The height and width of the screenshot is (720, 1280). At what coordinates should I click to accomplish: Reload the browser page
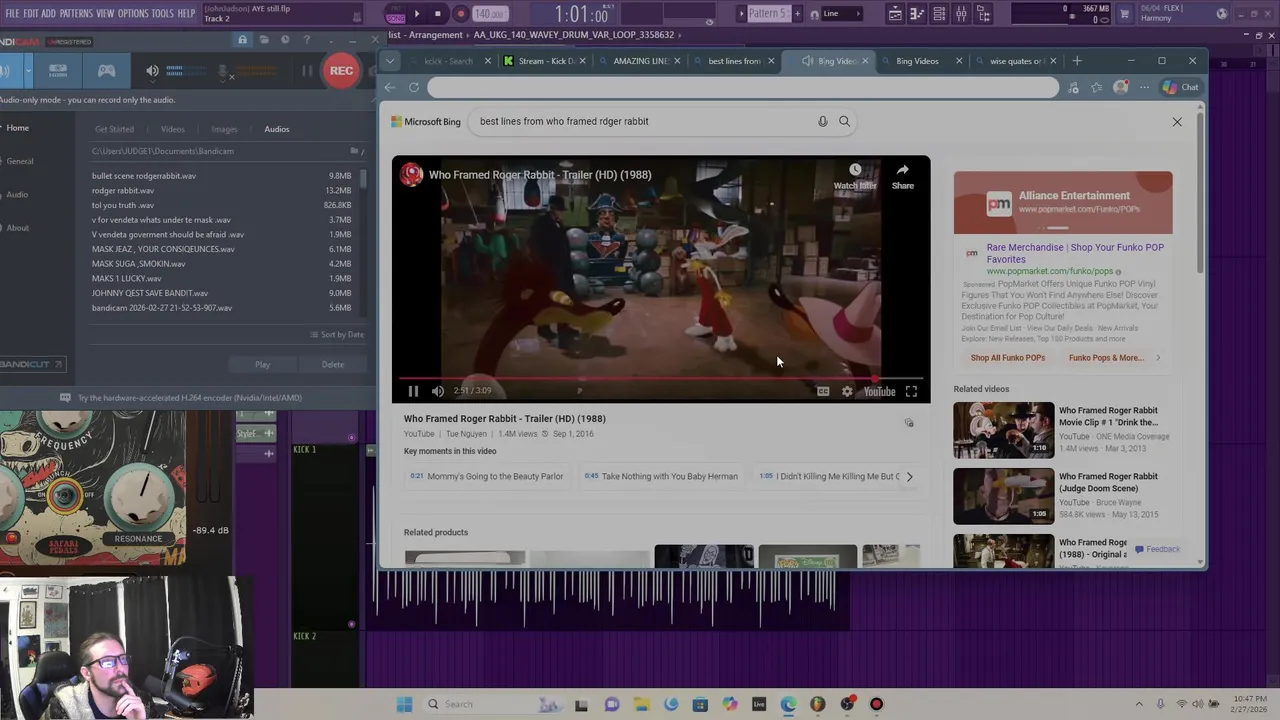click(x=414, y=87)
